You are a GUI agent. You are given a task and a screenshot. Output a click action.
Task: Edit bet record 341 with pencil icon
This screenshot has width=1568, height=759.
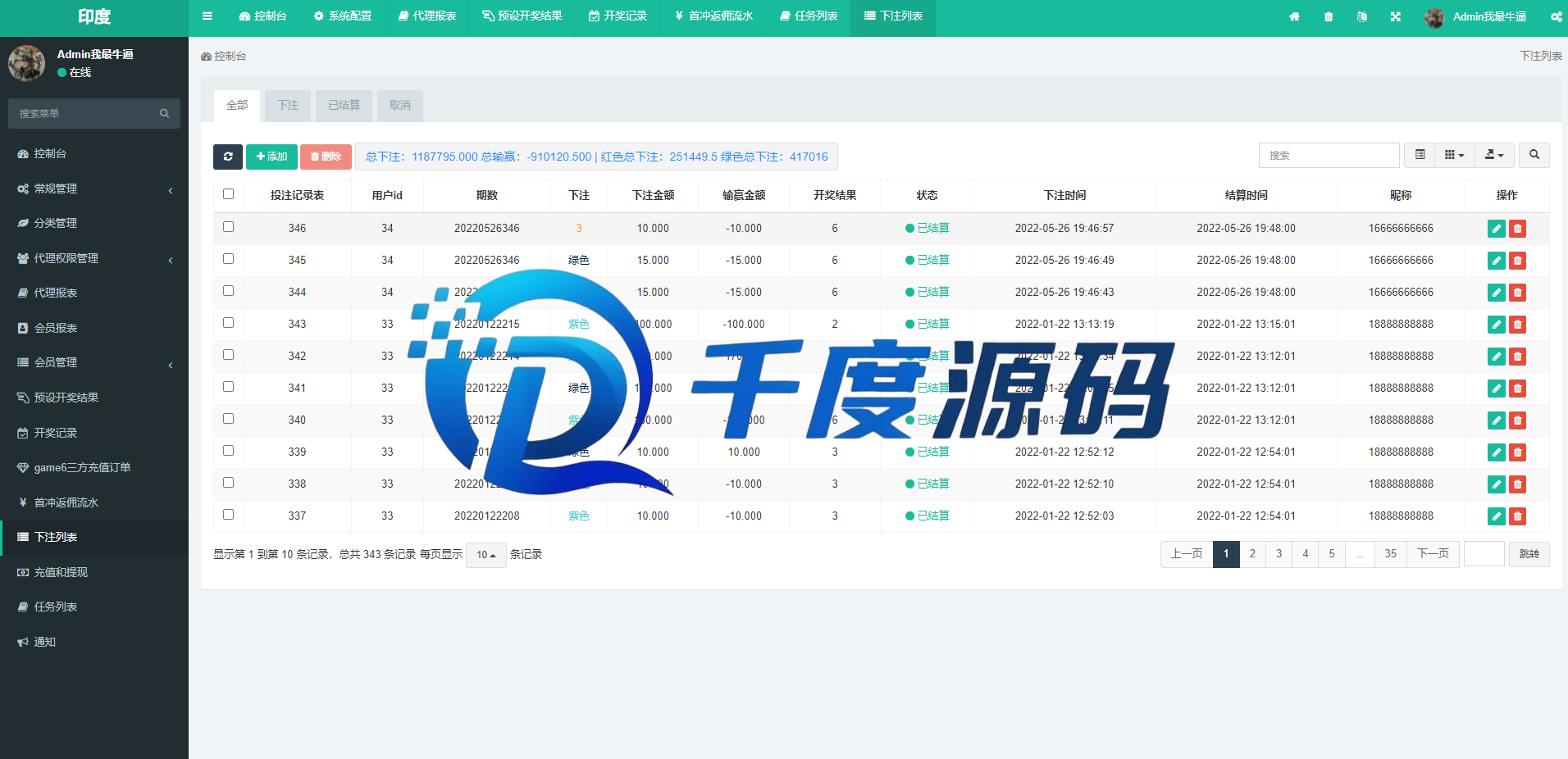(1497, 389)
